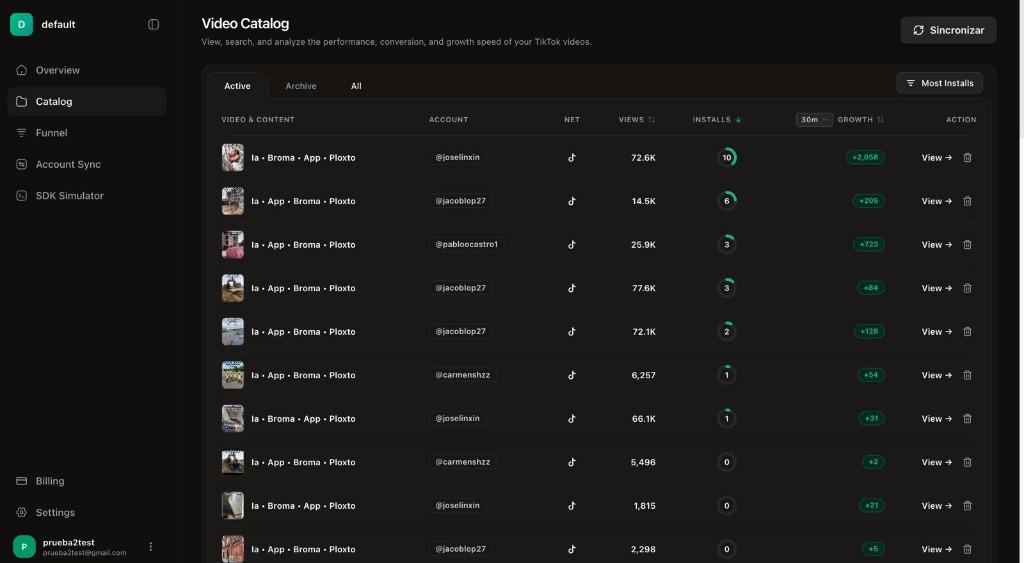1024x563 pixels.
Task: Click TikTok icon in 6,257 views row
Action: 571,375
